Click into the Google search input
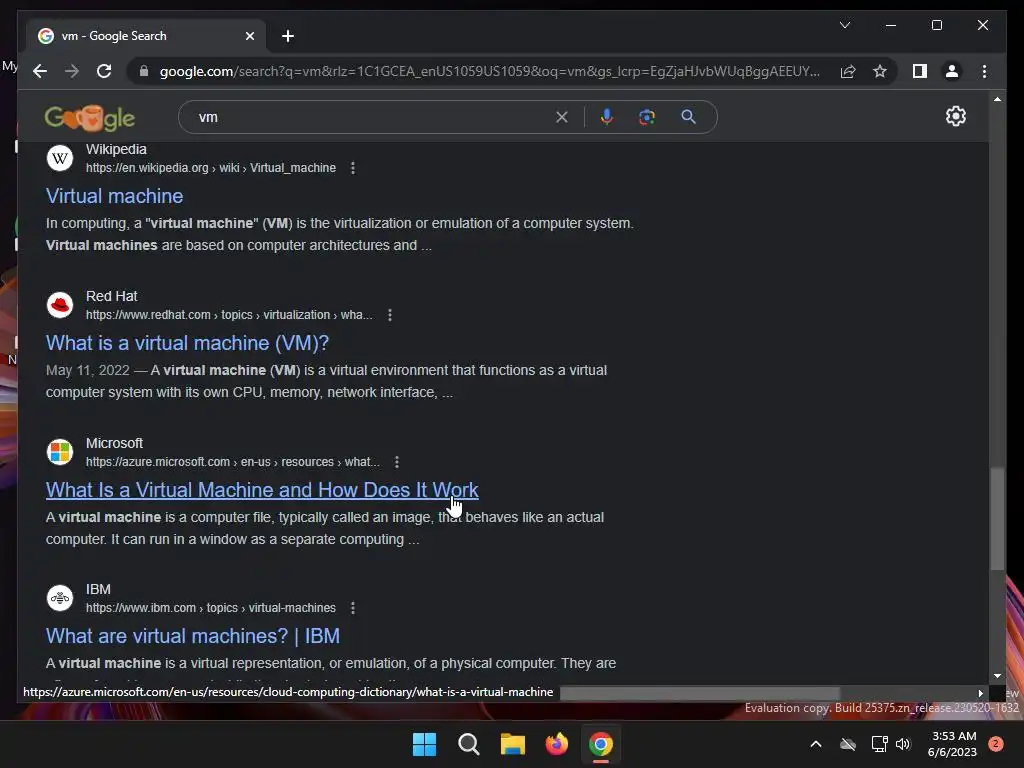The width and height of the screenshot is (1024, 768). [x=372, y=117]
